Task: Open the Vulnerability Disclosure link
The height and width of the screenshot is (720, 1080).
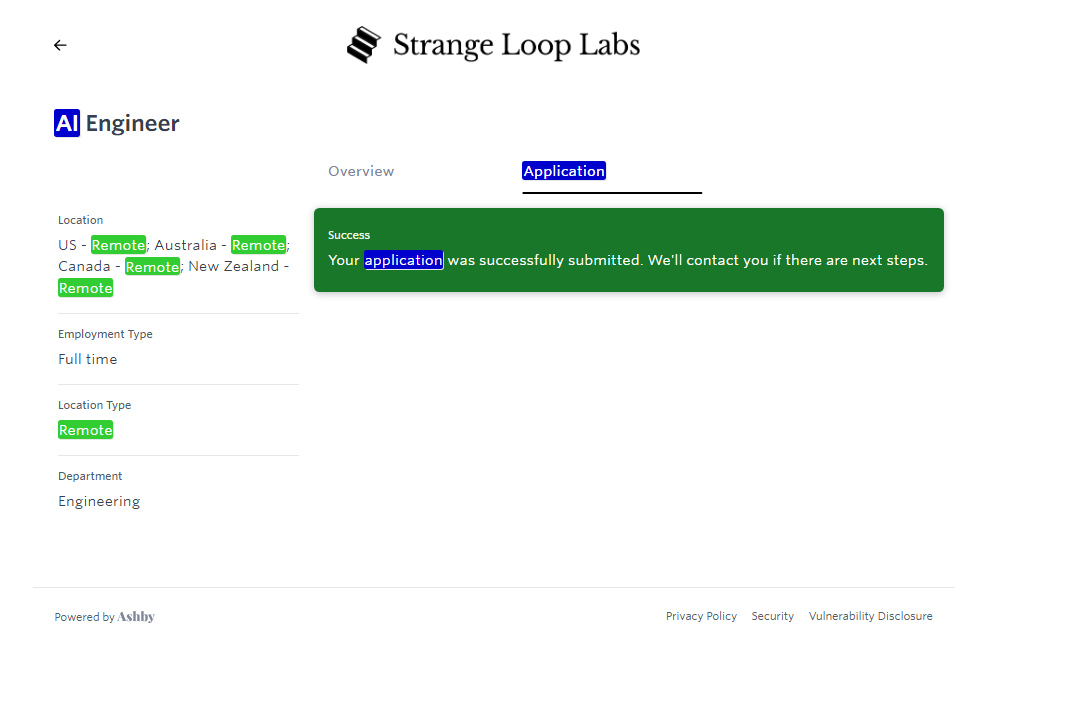Action: click(870, 616)
